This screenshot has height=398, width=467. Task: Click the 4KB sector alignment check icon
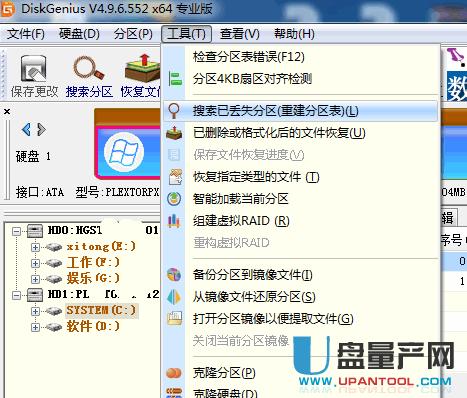175,79
